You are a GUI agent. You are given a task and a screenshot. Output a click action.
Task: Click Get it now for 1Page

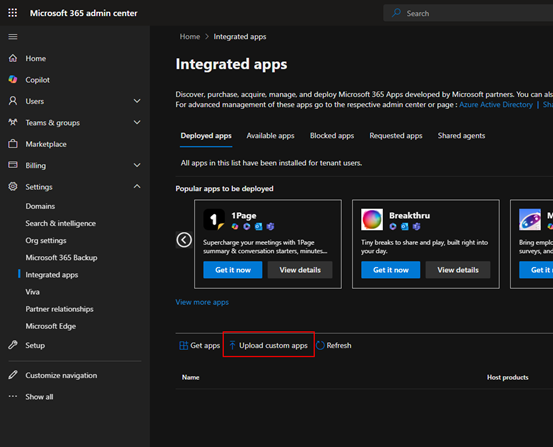coord(233,270)
